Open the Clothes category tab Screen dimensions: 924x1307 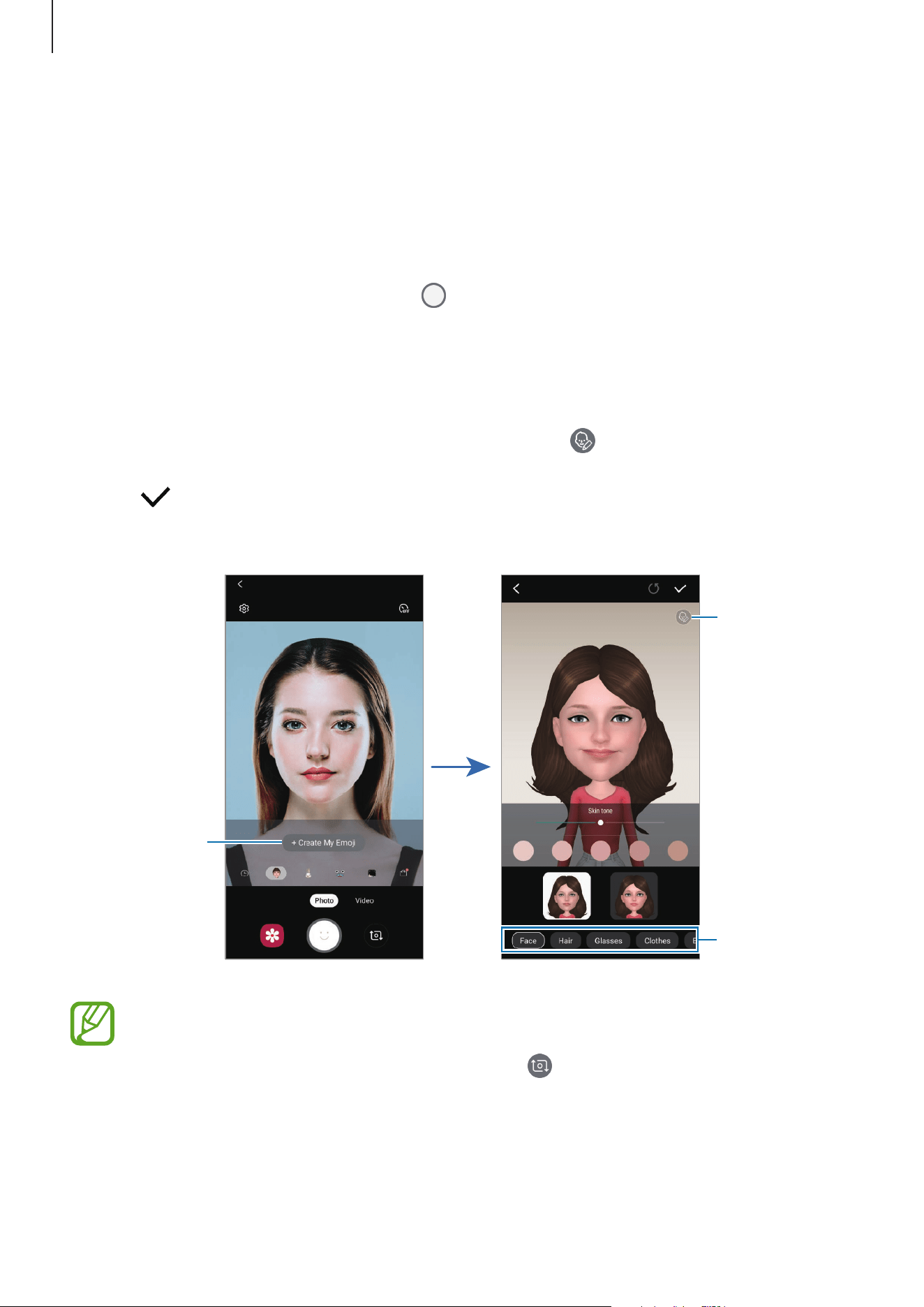click(657, 940)
